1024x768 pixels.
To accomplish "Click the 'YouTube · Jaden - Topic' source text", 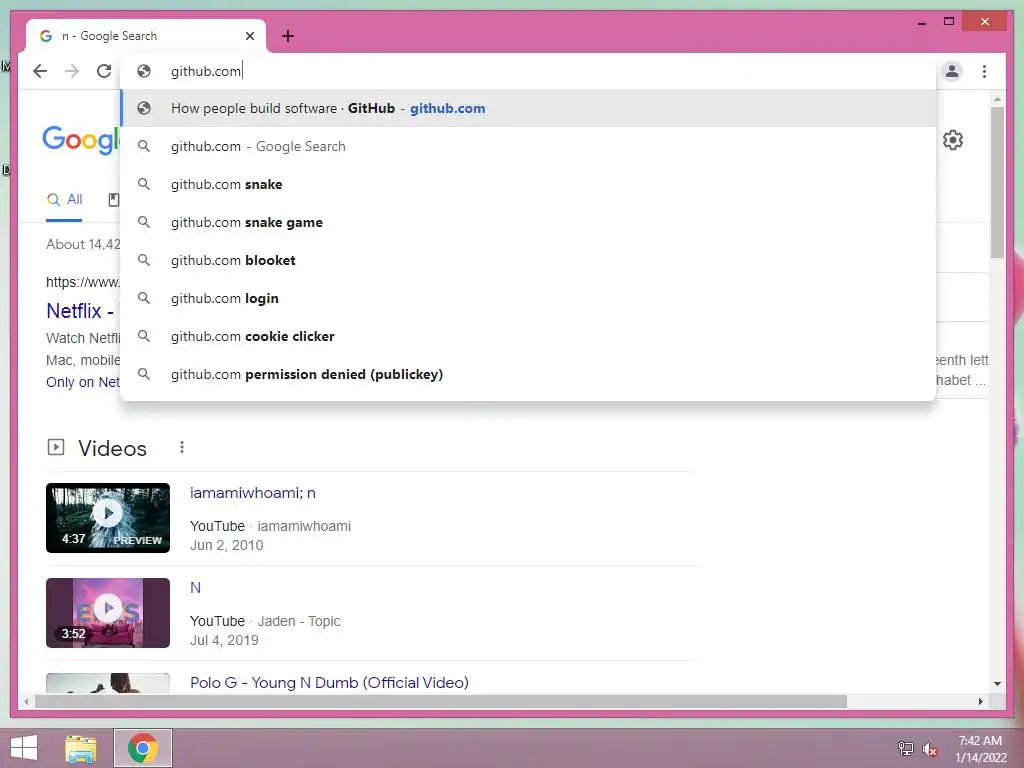I will (x=265, y=621).
